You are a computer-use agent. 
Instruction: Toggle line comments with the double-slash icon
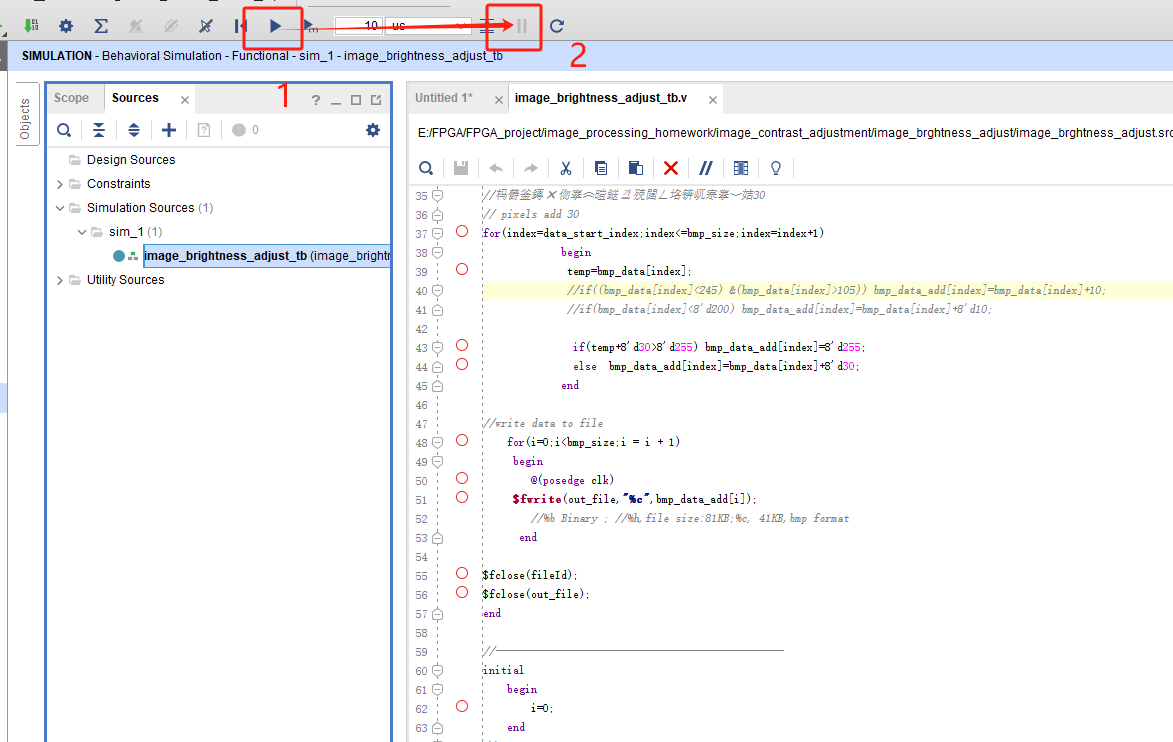705,168
